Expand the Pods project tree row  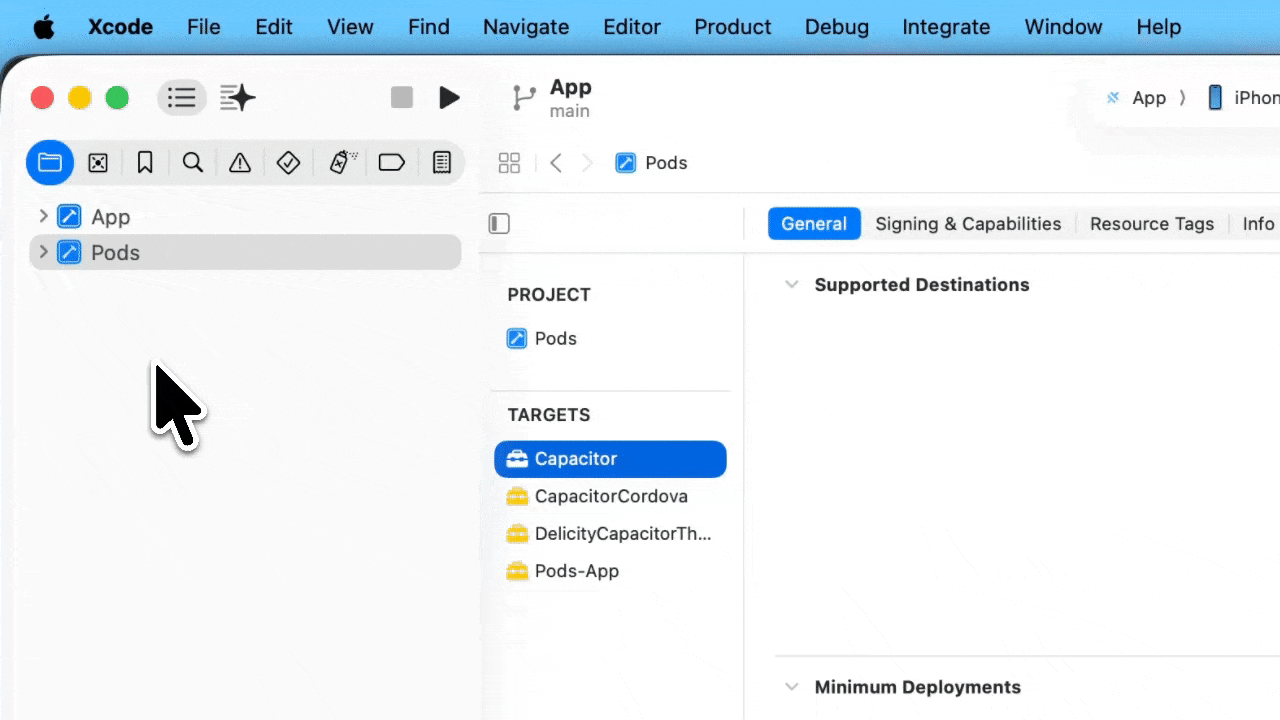point(43,252)
